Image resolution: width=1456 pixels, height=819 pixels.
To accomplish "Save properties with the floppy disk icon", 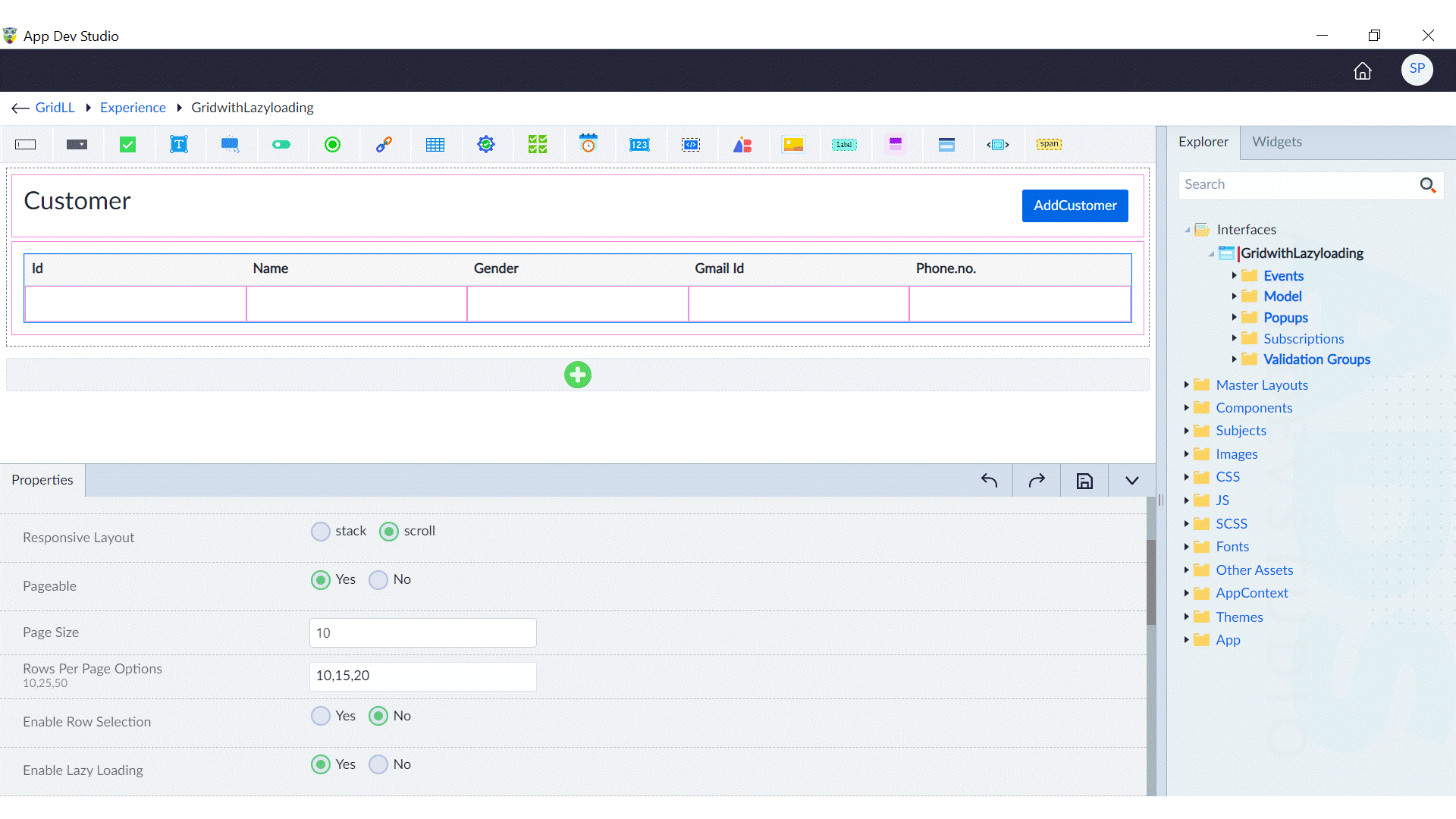I will click(1084, 481).
